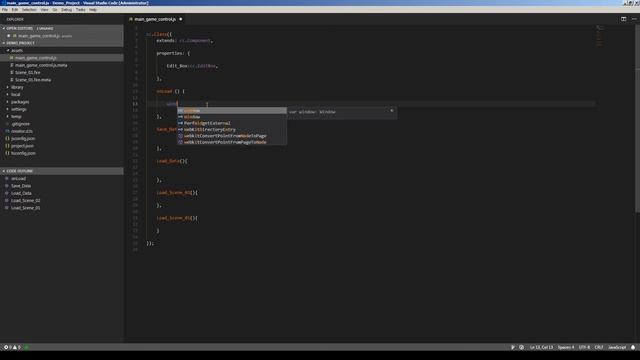Jump to onLoad in Code Outline
The image size is (640, 360).
(x=62, y=179)
